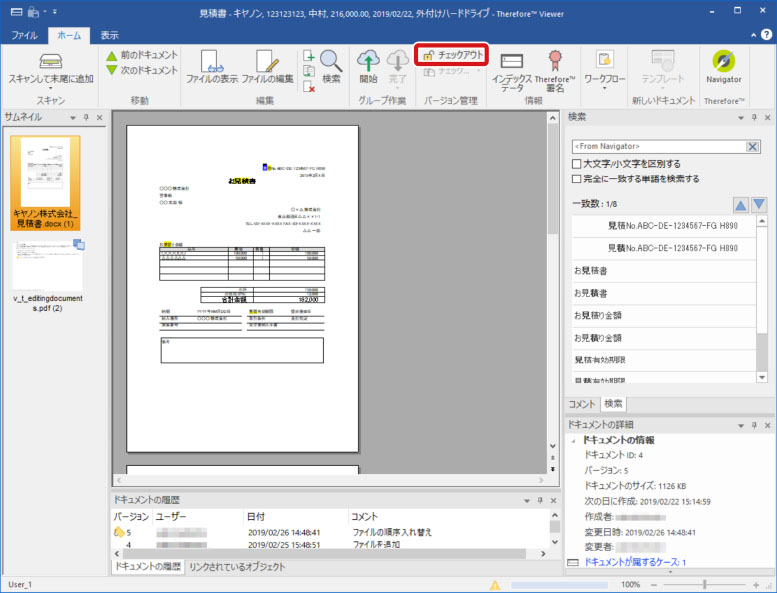Open the index data (インデックスデータ) icon
The height and width of the screenshot is (593, 777).
pyautogui.click(x=511, y=62)
